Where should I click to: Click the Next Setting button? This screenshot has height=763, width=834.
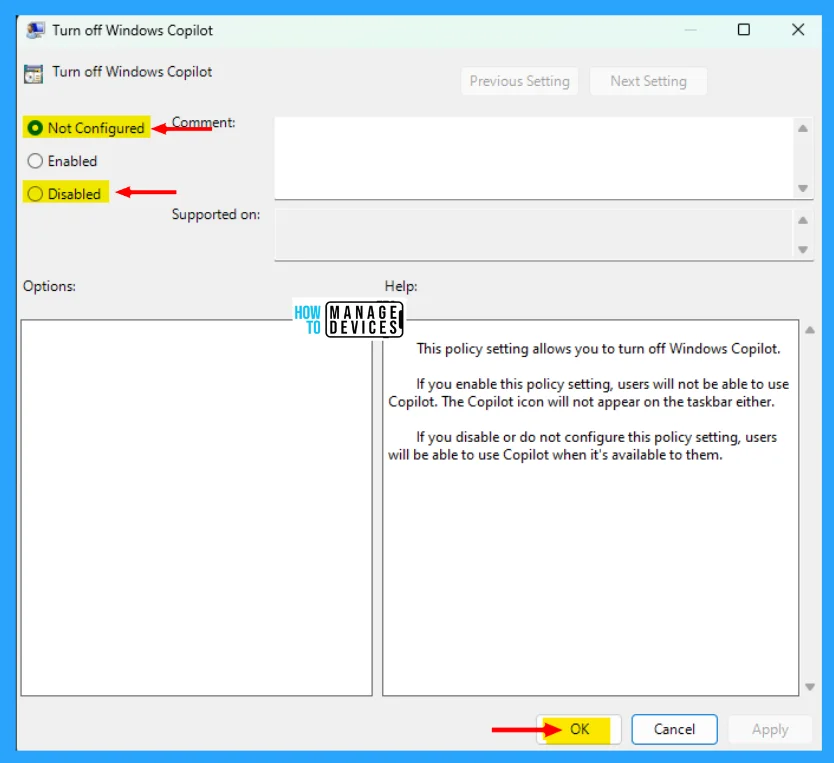point(648,81)
